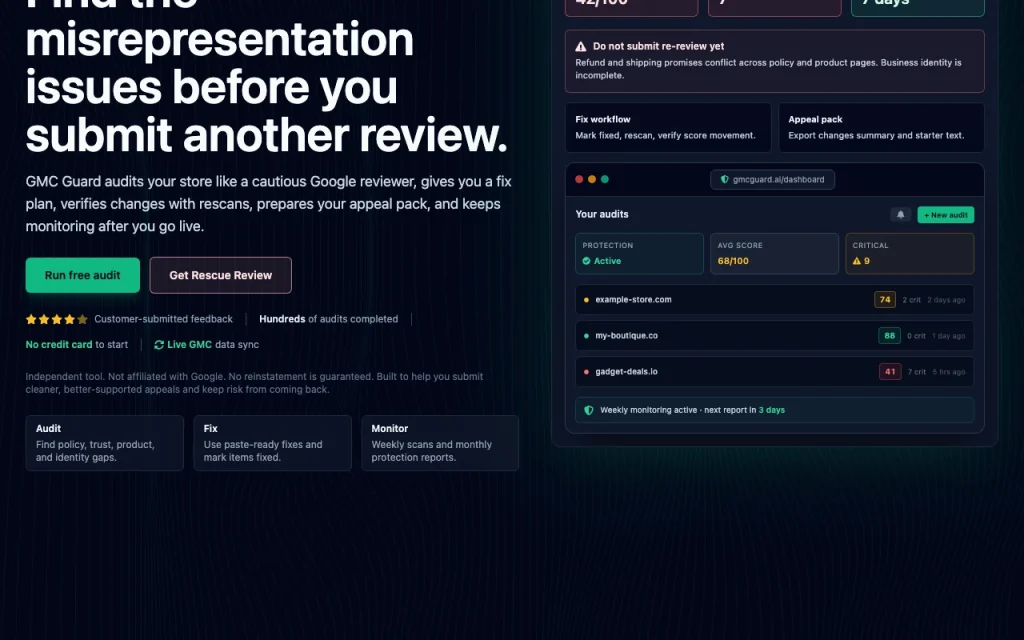Click the Your audits heading

pyautogui.click(x=602, y=214)
